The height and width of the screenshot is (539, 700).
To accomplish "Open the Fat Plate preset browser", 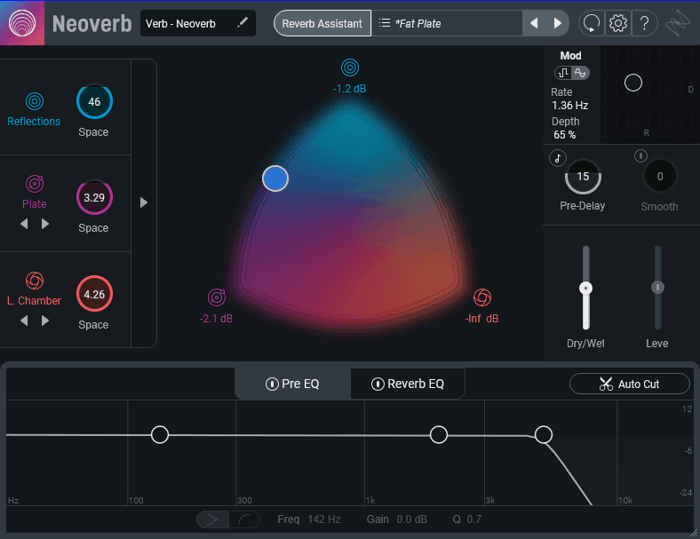I will click(x=446, y=23).
